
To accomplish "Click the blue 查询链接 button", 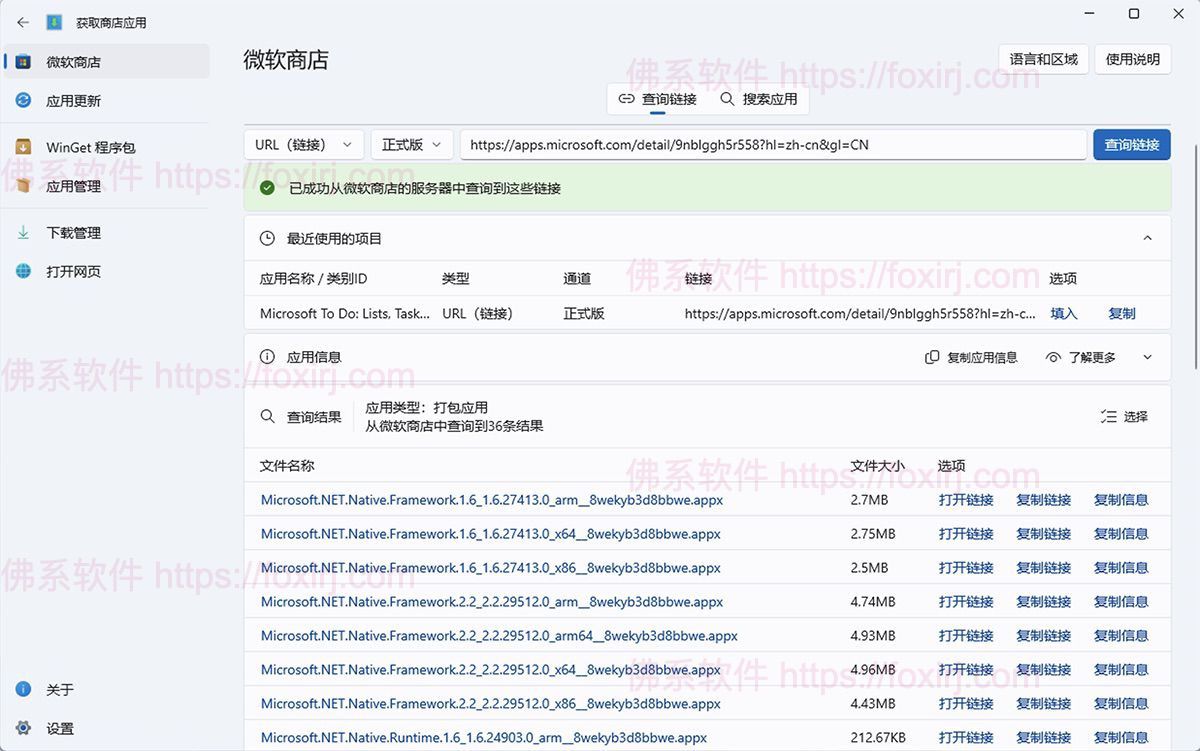I will (1131, 144).
